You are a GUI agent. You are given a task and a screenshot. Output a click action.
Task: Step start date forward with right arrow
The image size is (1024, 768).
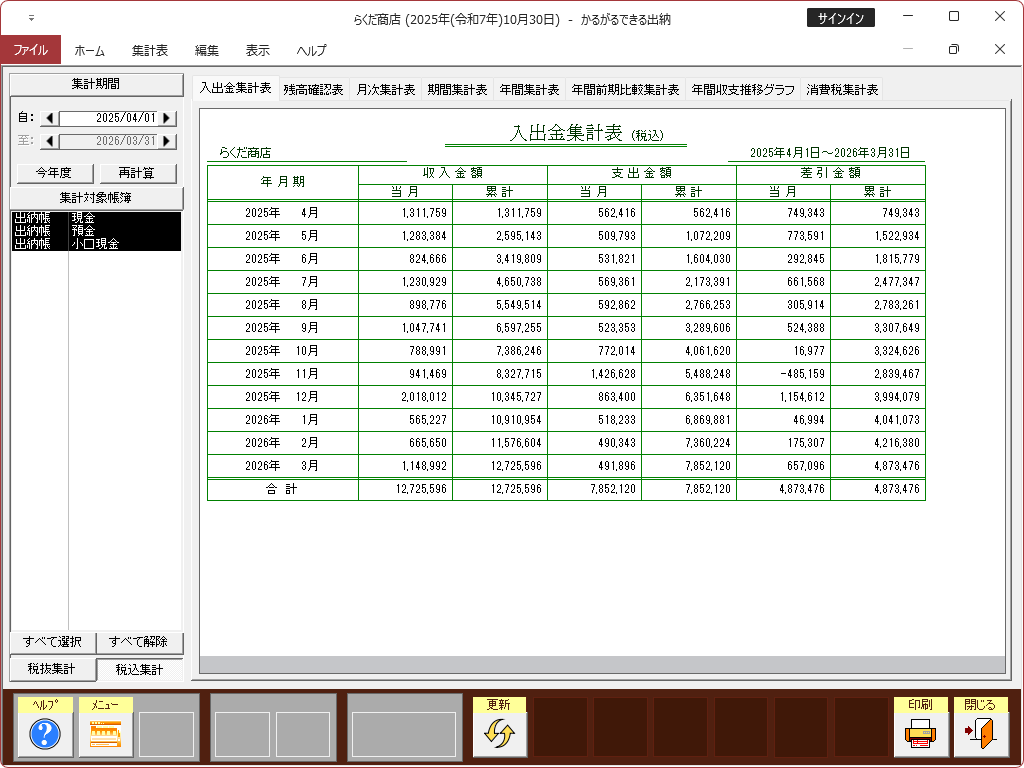point(167,118)
